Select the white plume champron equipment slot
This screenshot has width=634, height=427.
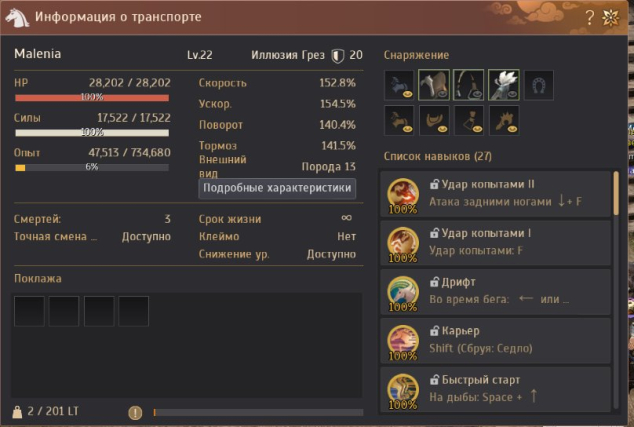point(504,85)
